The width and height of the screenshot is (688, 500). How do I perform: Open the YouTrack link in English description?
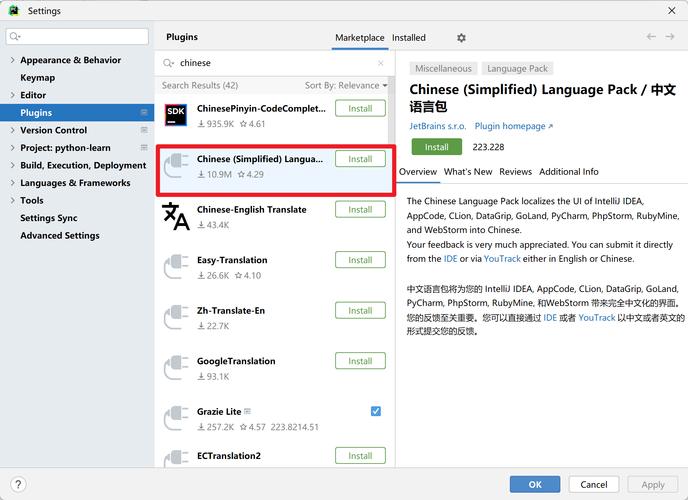[x=502, y=259]
